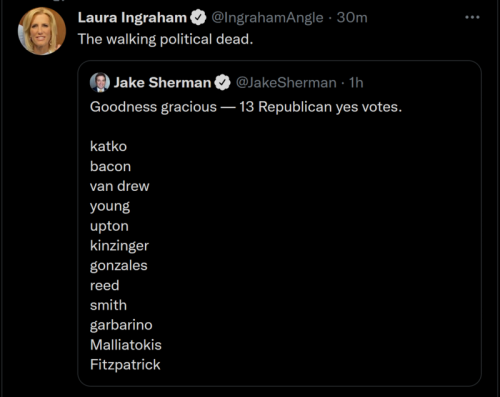500x397 pixels.
Task: Click the 30m tweet timestamp
Action: coord(352,18)
